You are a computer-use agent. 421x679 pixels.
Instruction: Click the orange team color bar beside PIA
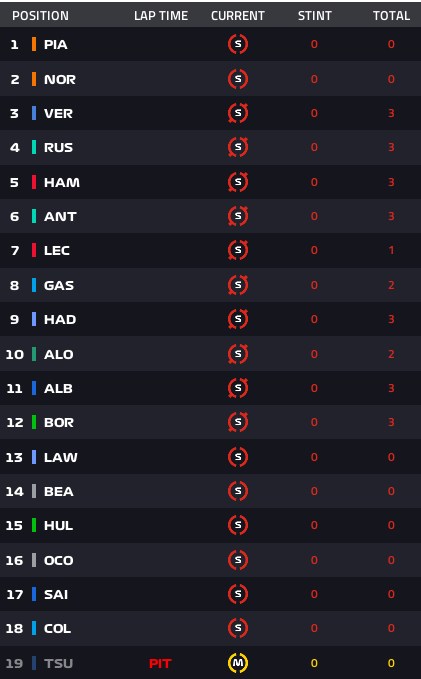point(34,44)
